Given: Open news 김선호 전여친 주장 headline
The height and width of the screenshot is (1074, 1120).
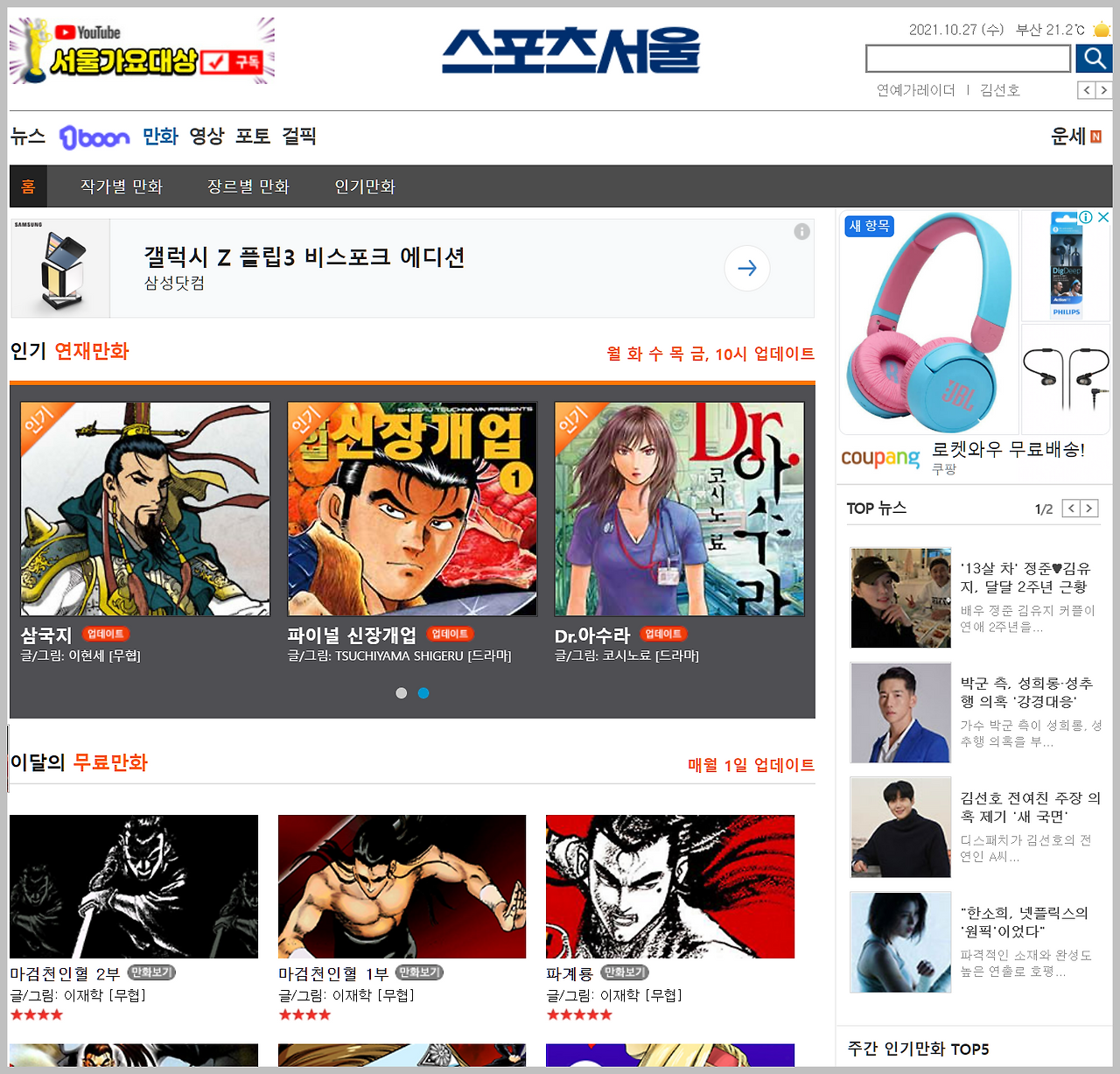Looking at the screenshot, I should (1030, 807).
